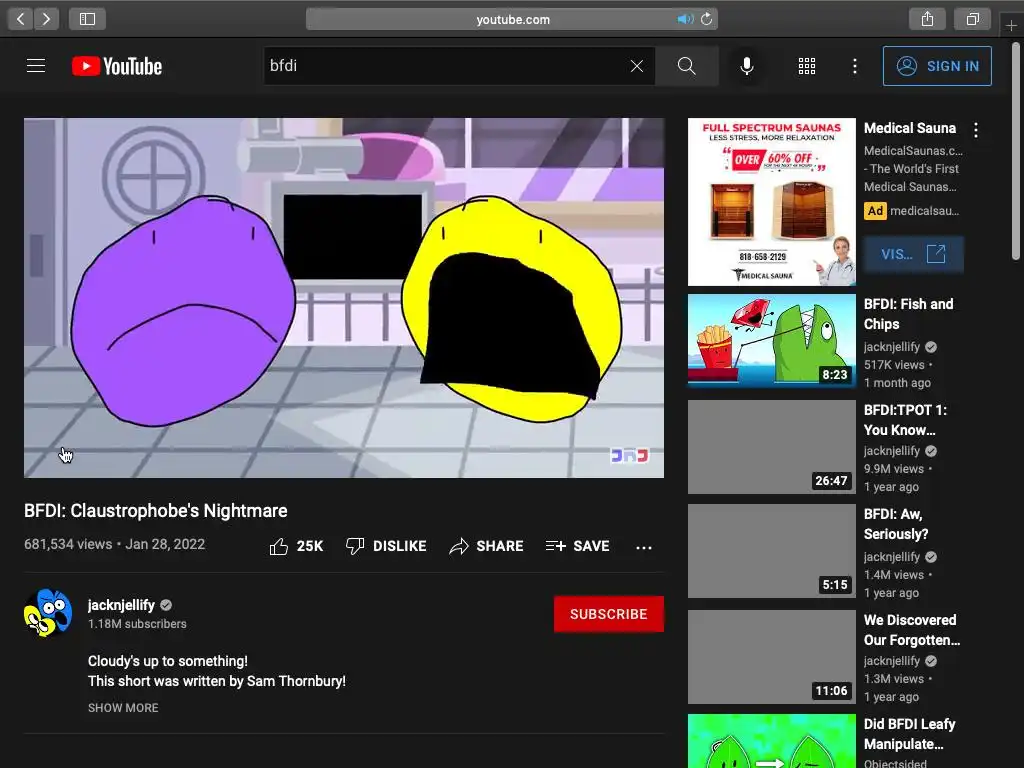The height and width of the screenshot is (768, 1024).
Task: Click the text 1.18M subscribers
Action: (137, 624)
